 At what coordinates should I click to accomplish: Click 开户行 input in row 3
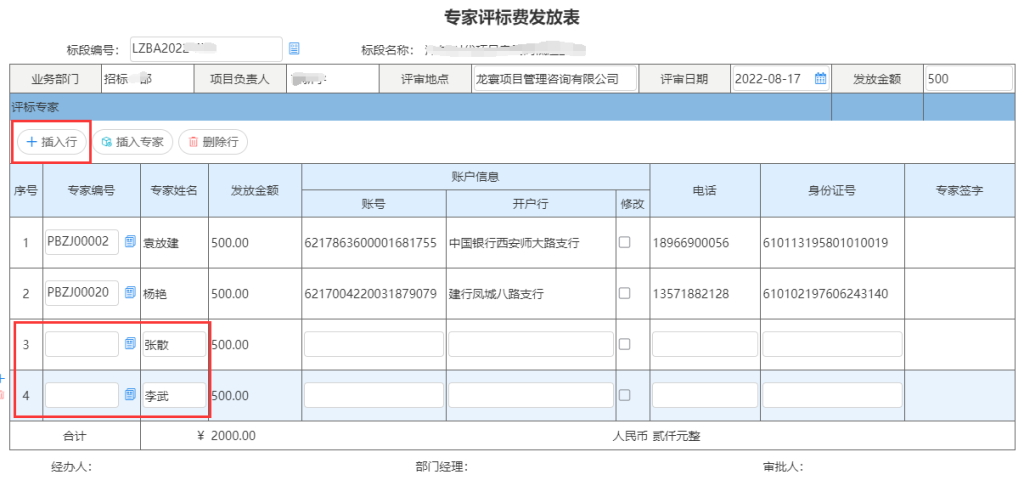531,344
